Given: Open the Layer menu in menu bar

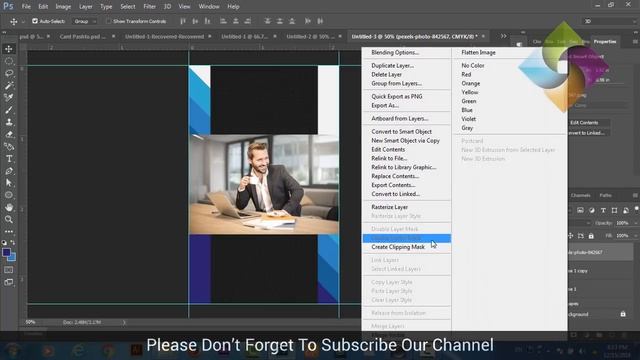Looking at the screenshot, I should (x=85, y=7).
